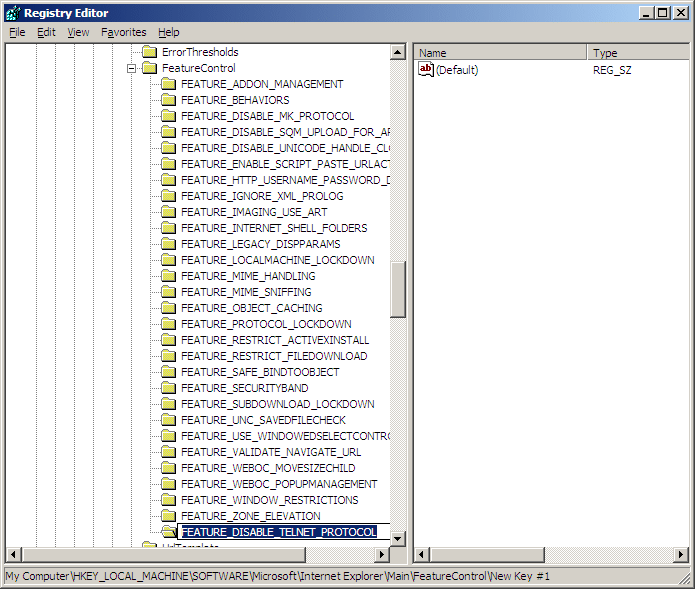The image size is (695, 589).
Task: Click the FEATURE_HTTP_USERNAME_PASSWORD folder icon
Action: 168,180
